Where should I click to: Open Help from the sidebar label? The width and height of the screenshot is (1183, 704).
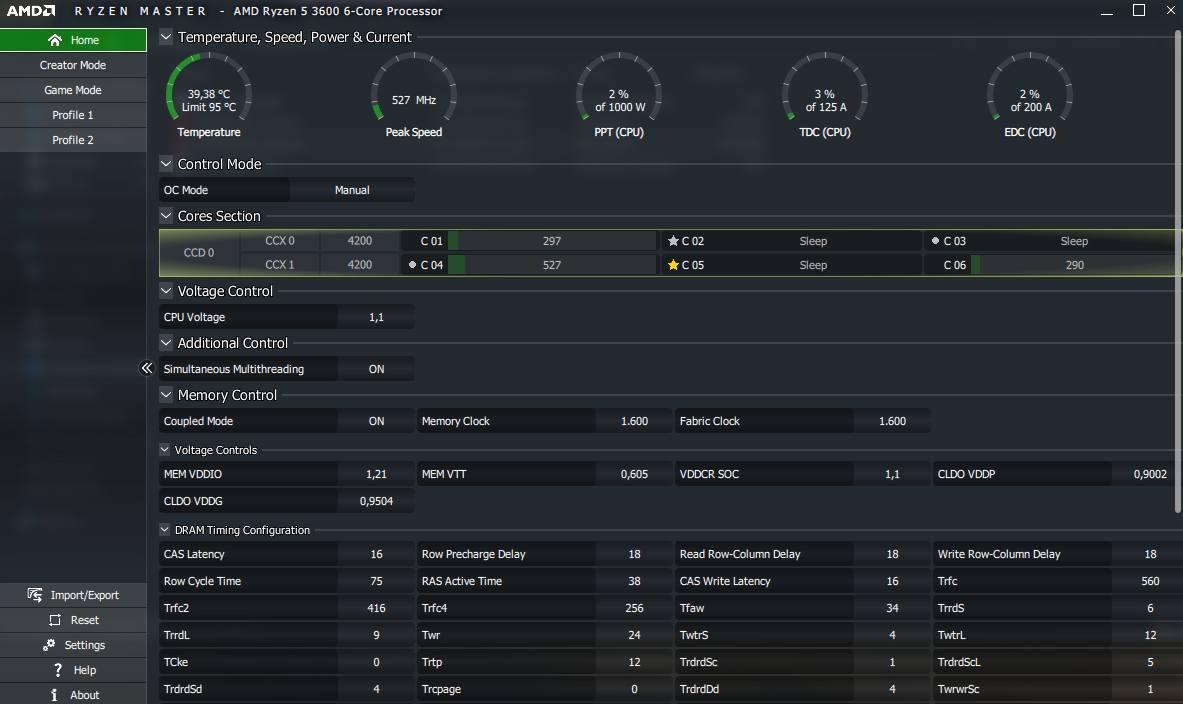click(84, 670)
